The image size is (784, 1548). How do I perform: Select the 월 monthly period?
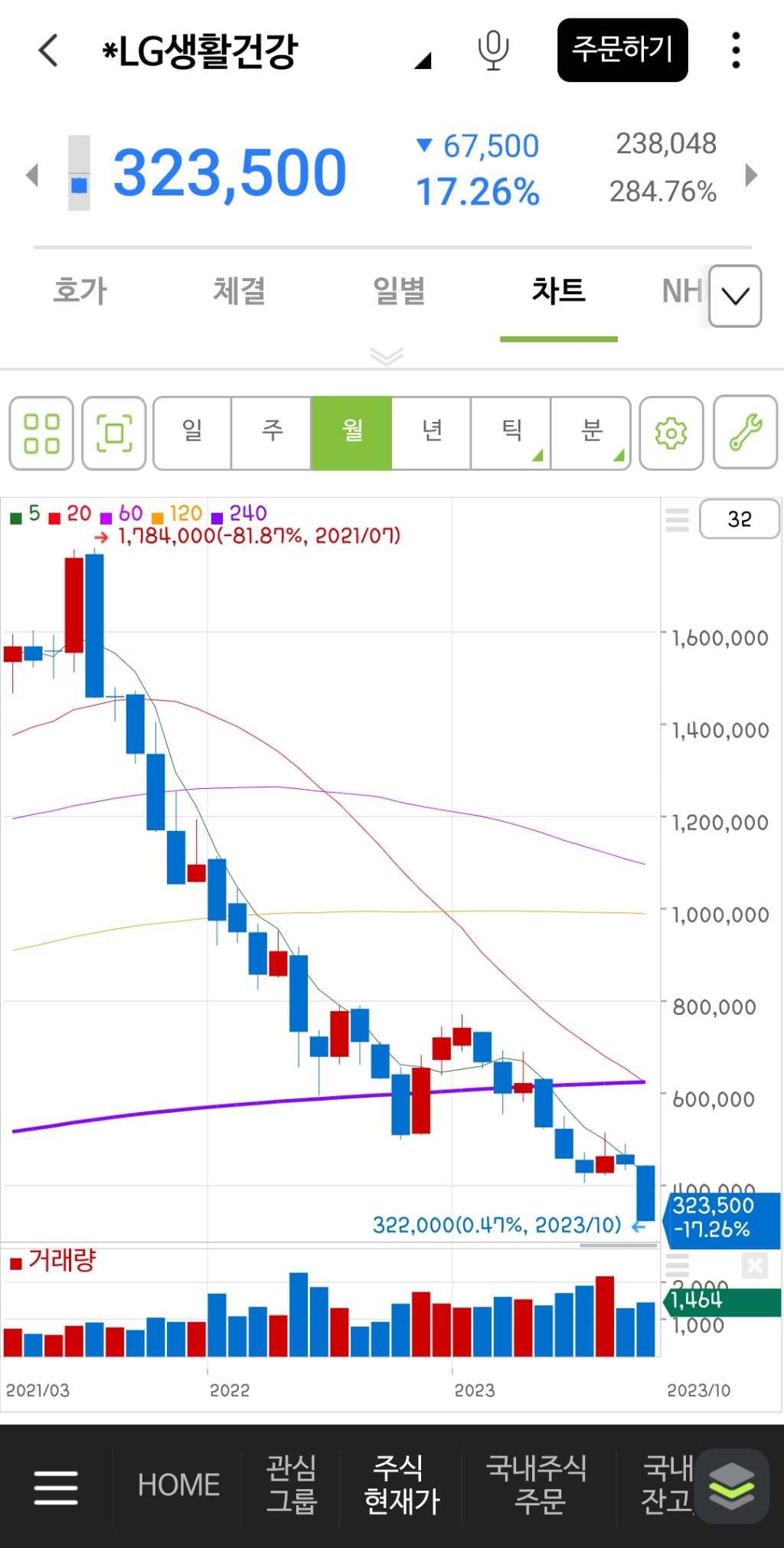point(351,433)
